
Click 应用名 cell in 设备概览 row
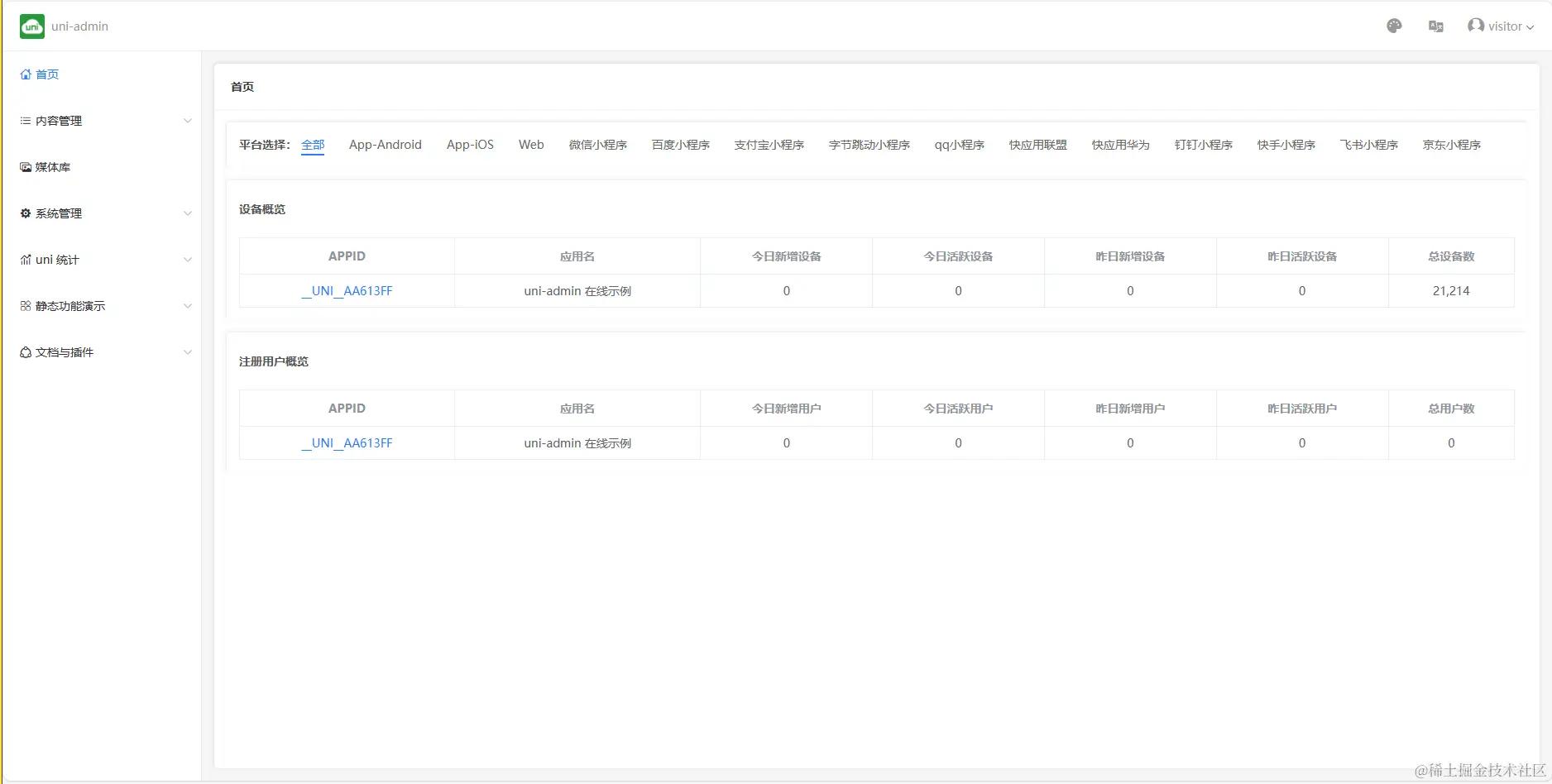(x=577, y=291)
